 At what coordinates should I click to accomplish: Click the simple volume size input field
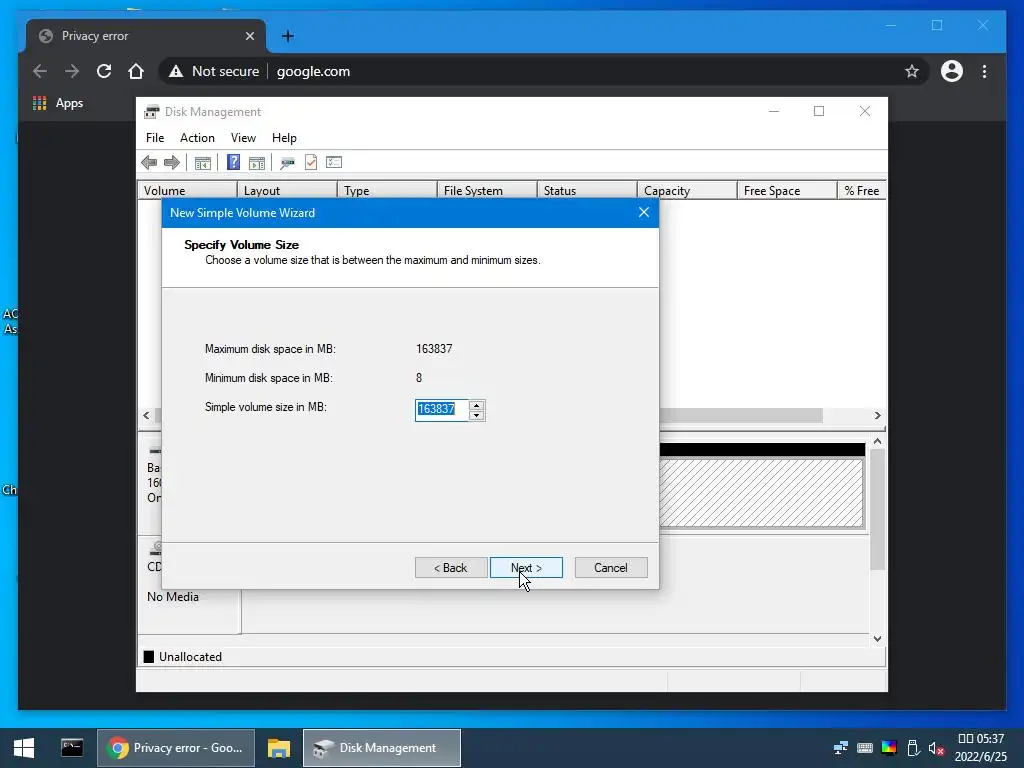click(x=442, y=409)
